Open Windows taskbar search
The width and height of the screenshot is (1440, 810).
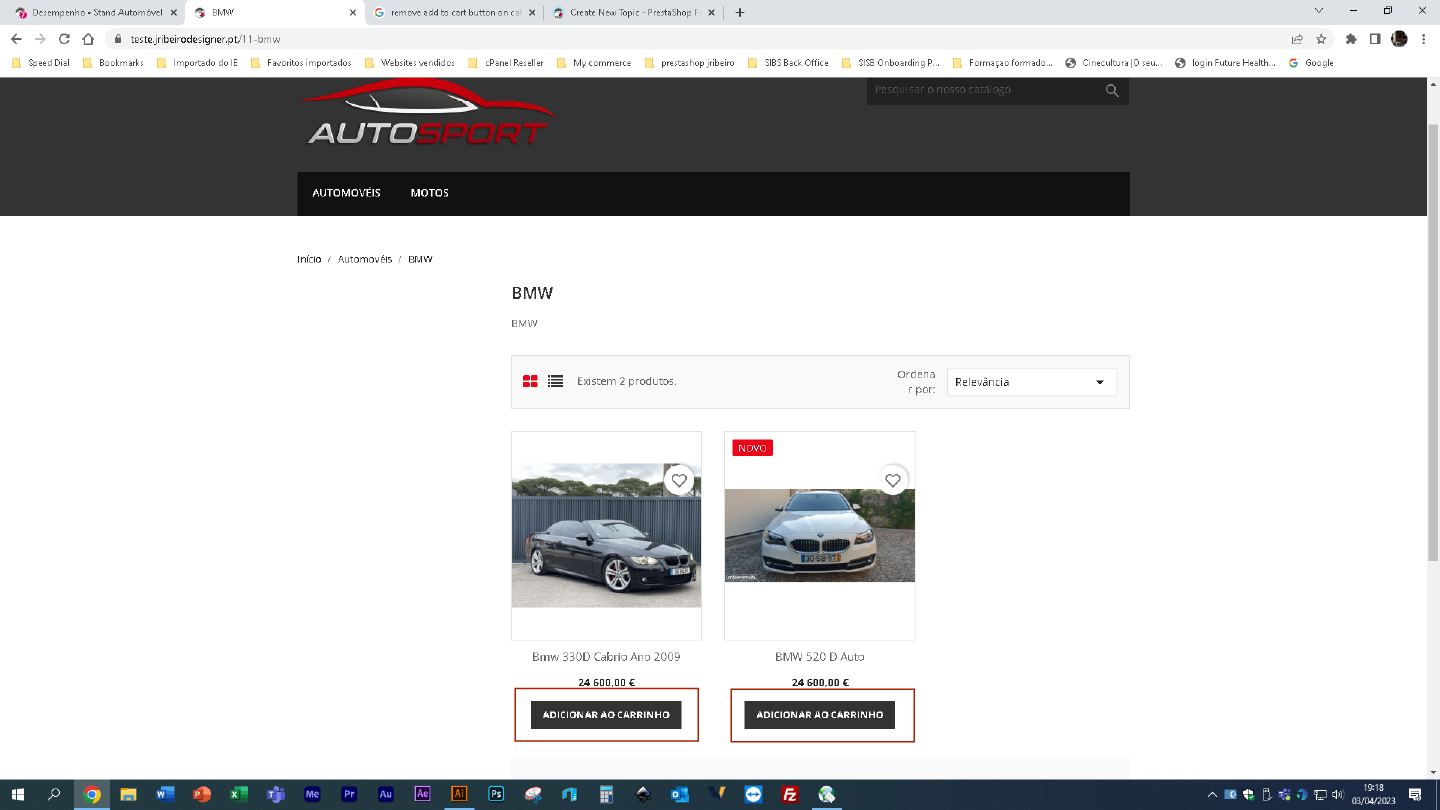point(54,795)
